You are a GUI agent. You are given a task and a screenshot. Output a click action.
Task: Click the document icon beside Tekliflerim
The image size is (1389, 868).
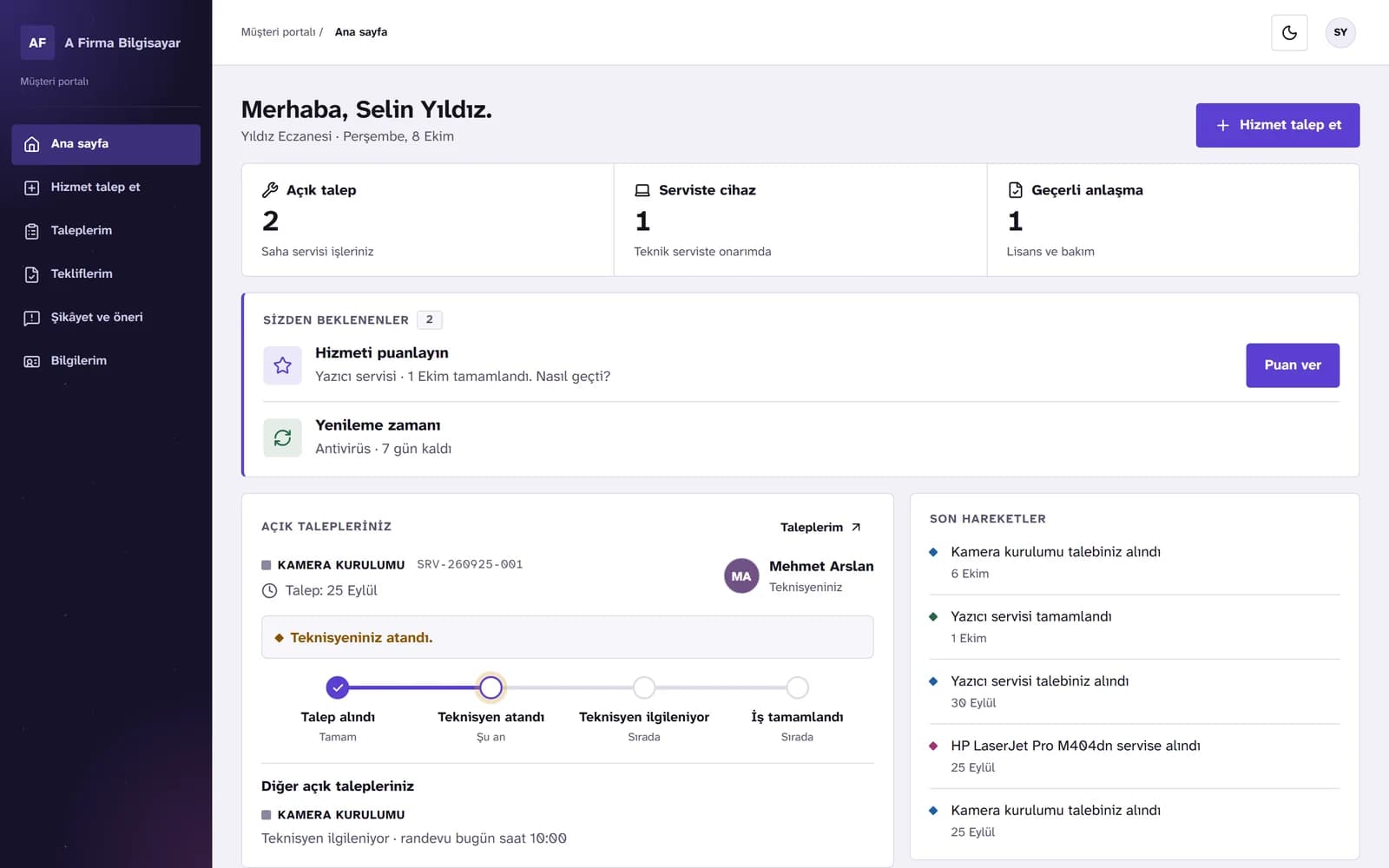click(32, 274)
